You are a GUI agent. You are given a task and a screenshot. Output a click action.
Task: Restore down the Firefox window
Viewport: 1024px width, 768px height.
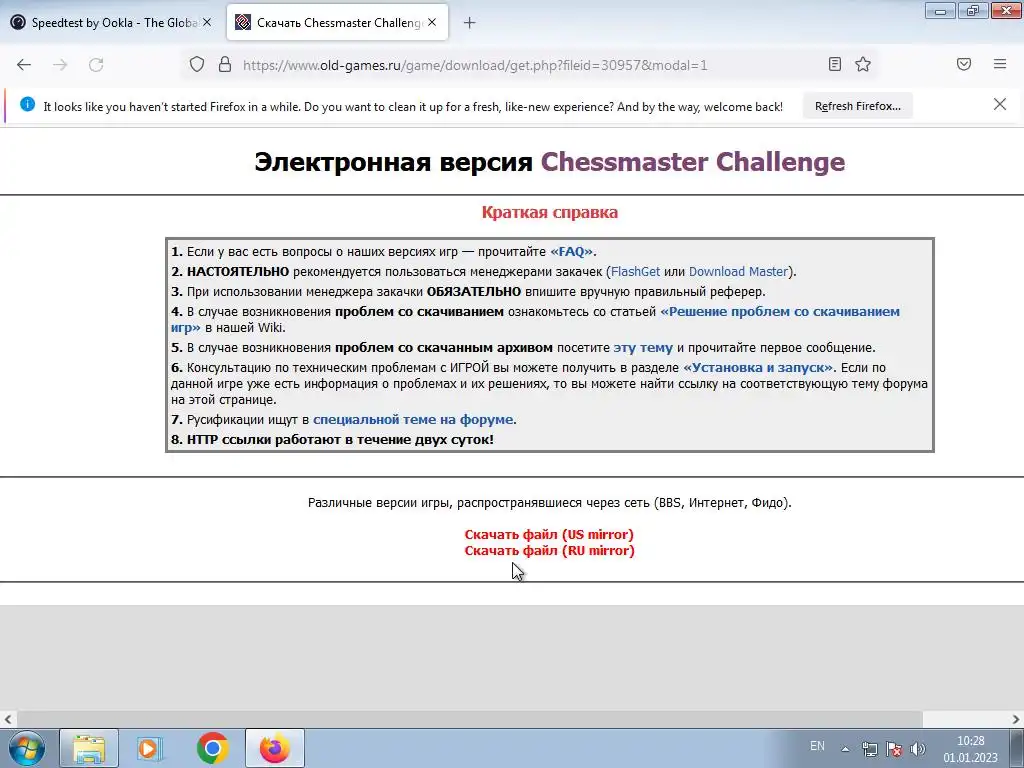click(973, 10)
